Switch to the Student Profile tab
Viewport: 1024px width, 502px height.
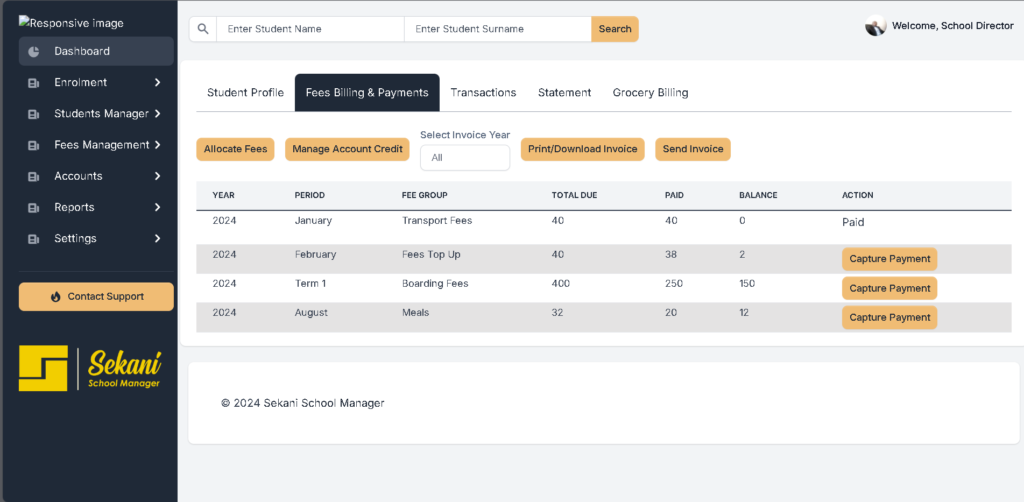point(246,93)
